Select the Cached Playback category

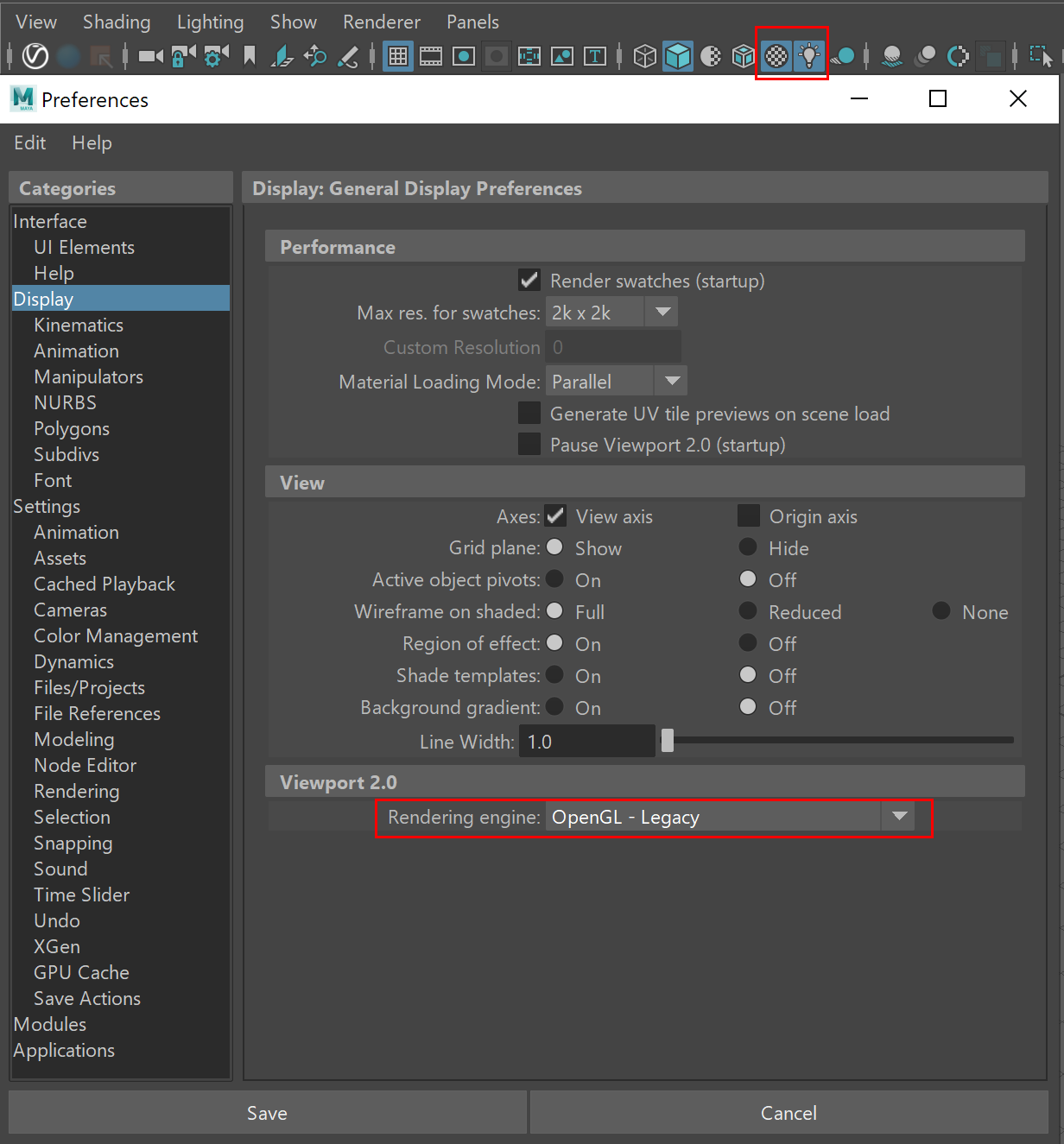point(121,584)
